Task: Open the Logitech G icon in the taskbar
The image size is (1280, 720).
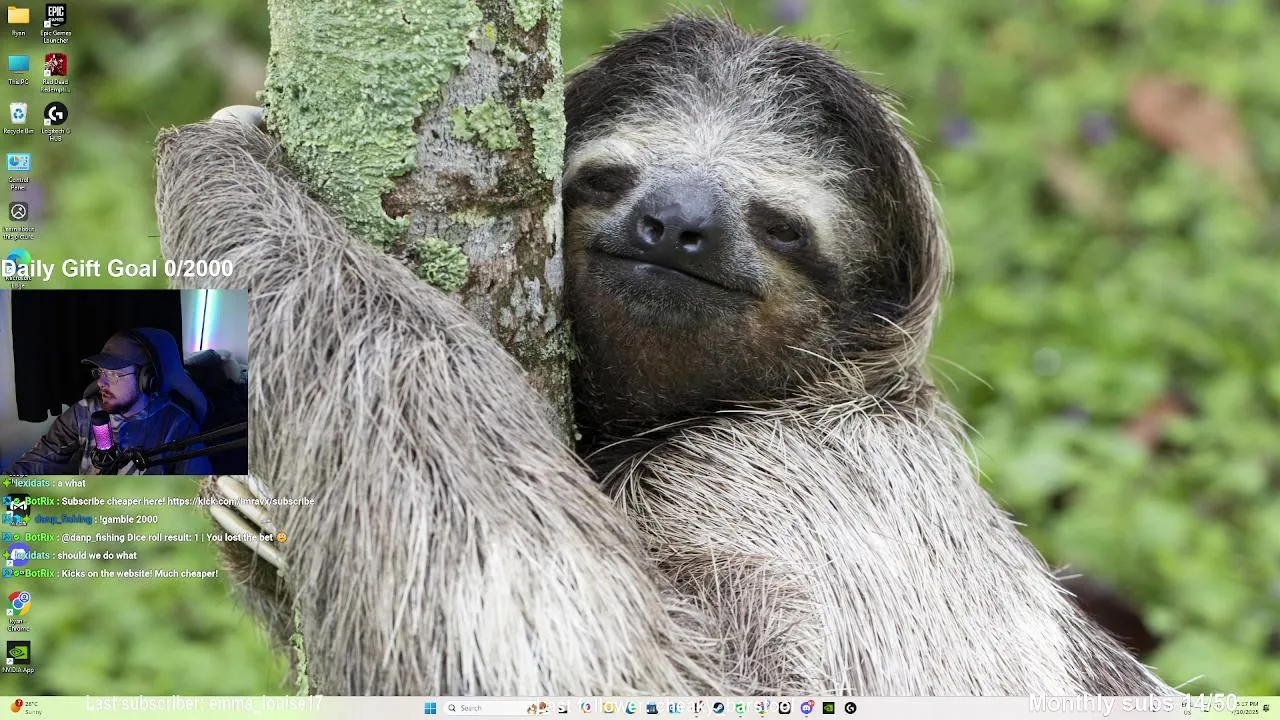Action: 850,708
